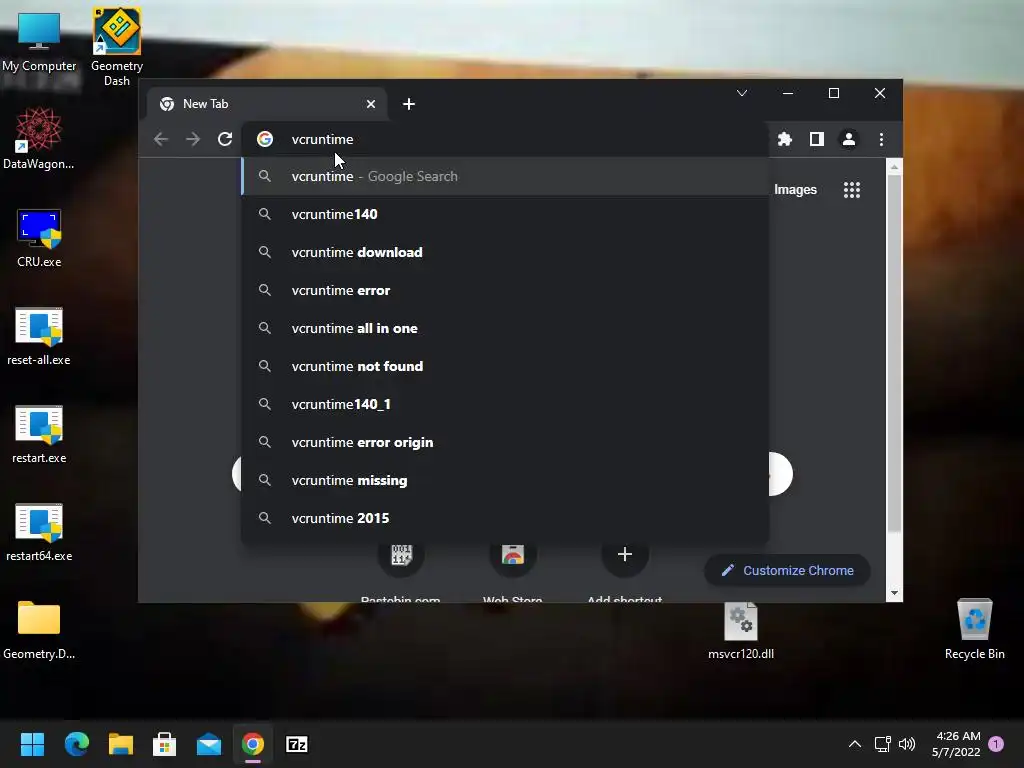Select the vcruntime all in one suggestion
The image size is (1024, 768).
(x=505, y=328)
